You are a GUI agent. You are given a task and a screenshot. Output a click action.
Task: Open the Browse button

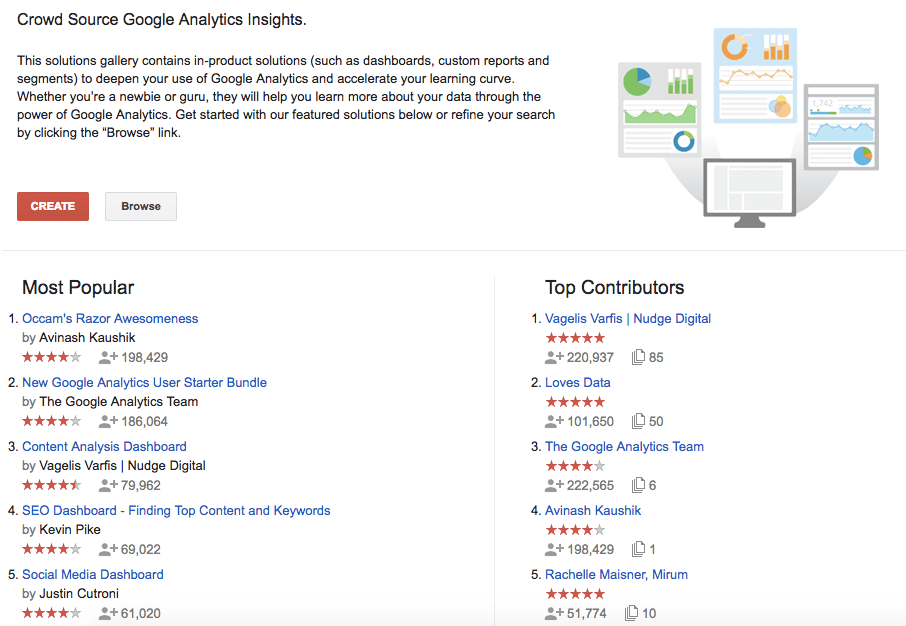point(141,206)
